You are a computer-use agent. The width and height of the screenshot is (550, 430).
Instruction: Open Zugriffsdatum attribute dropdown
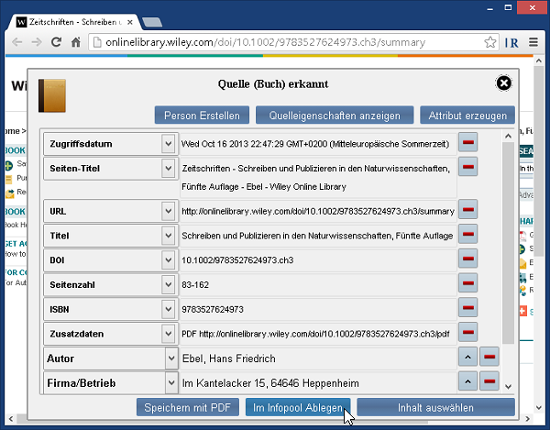168,144
